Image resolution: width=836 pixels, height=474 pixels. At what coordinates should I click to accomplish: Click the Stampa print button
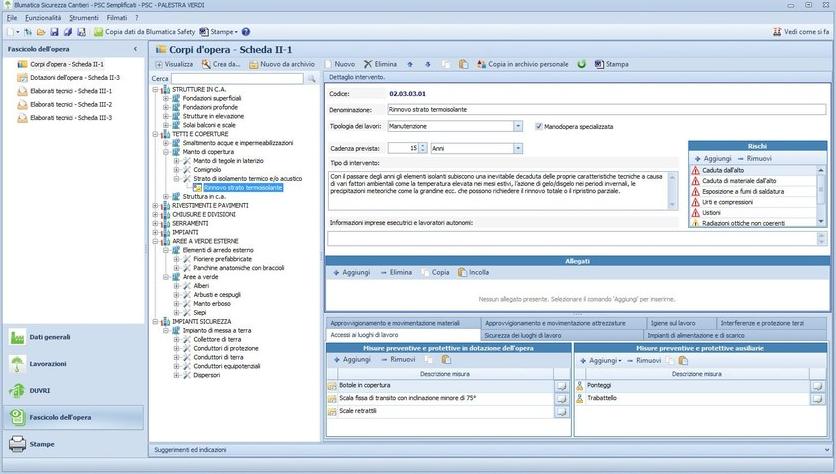612,64
